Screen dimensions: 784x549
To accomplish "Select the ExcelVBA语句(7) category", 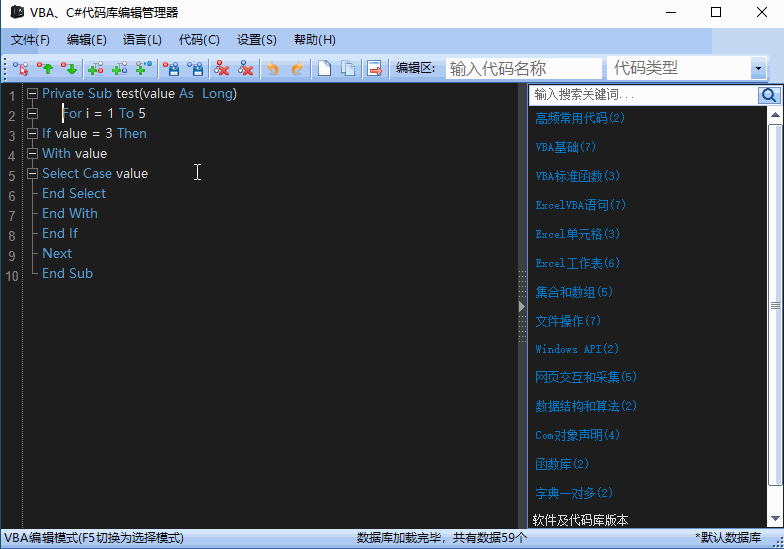I will [580, 205].
